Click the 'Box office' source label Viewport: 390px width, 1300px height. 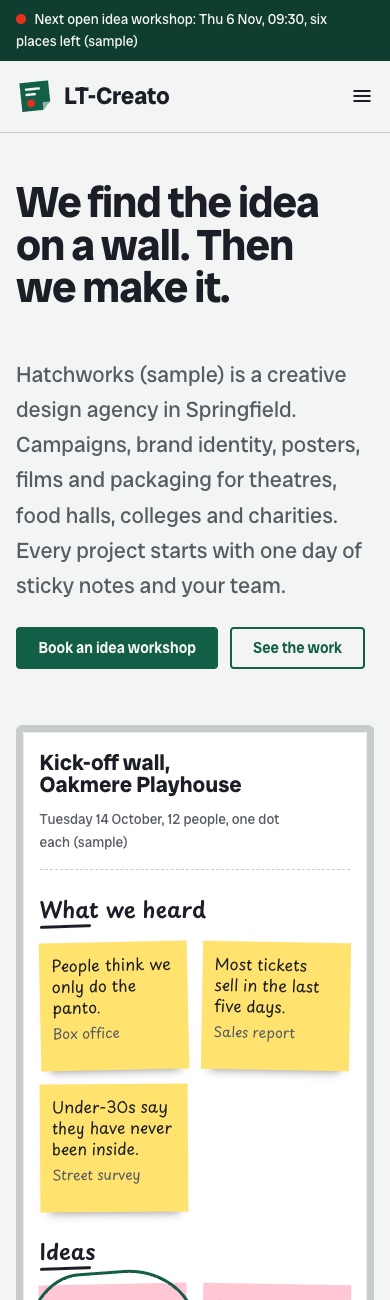86,1034
